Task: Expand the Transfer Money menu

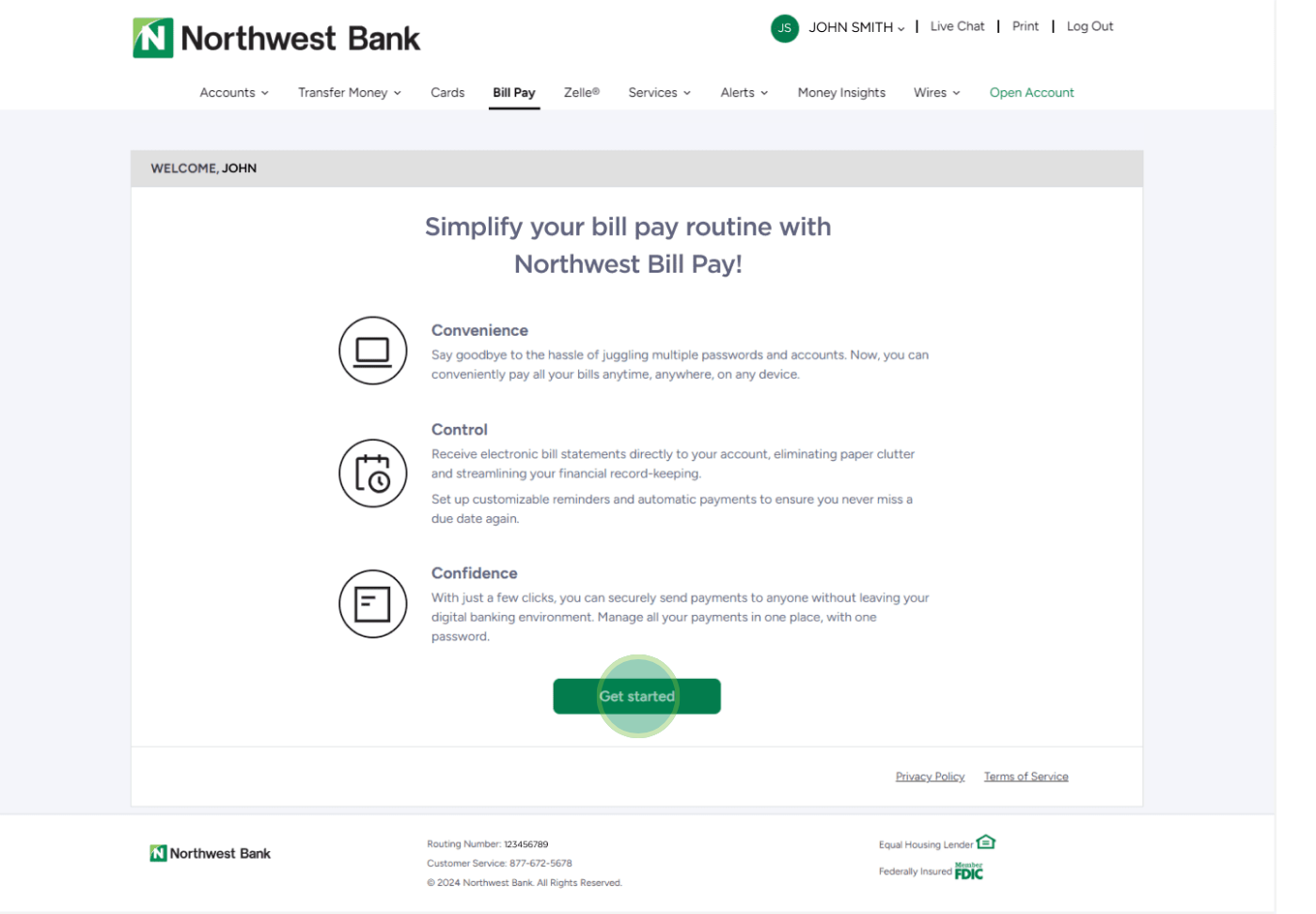Action: click(350, 92)
